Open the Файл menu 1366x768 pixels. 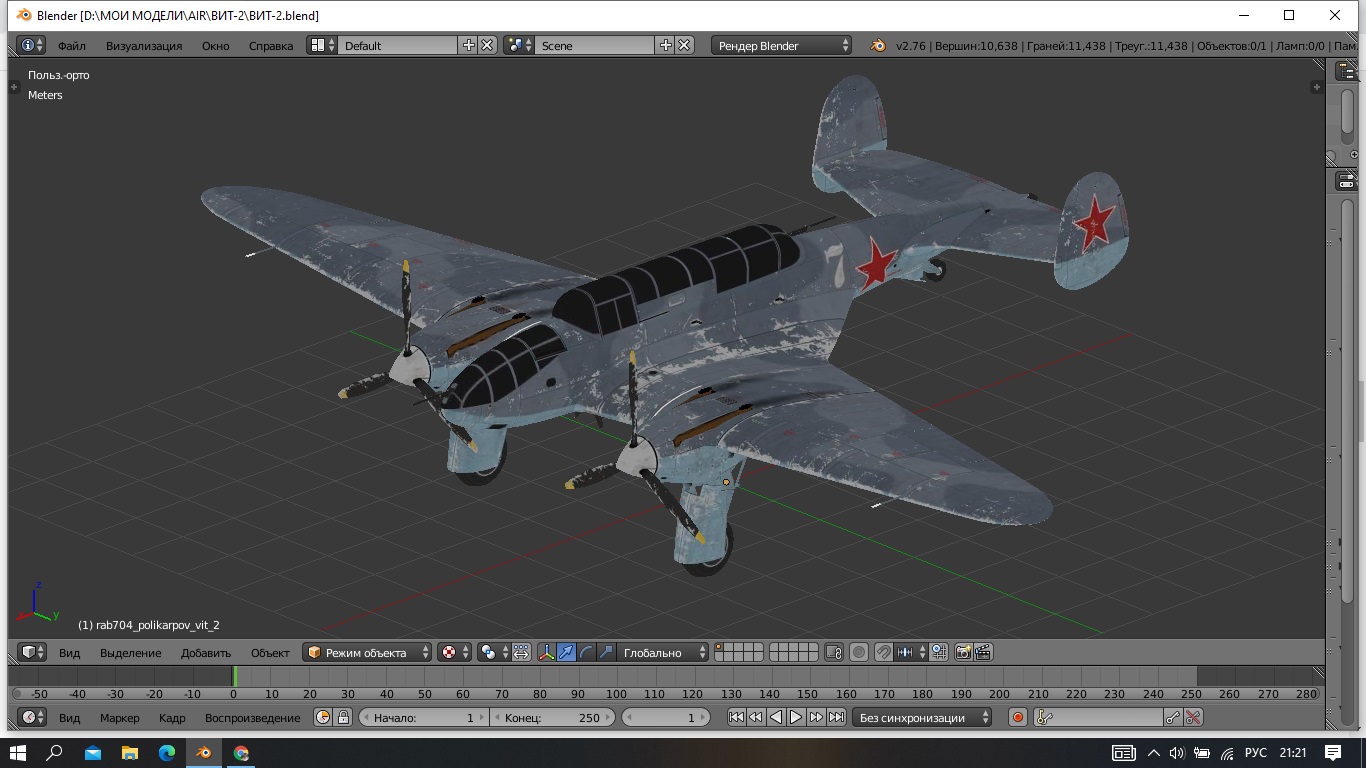(71, 45)
